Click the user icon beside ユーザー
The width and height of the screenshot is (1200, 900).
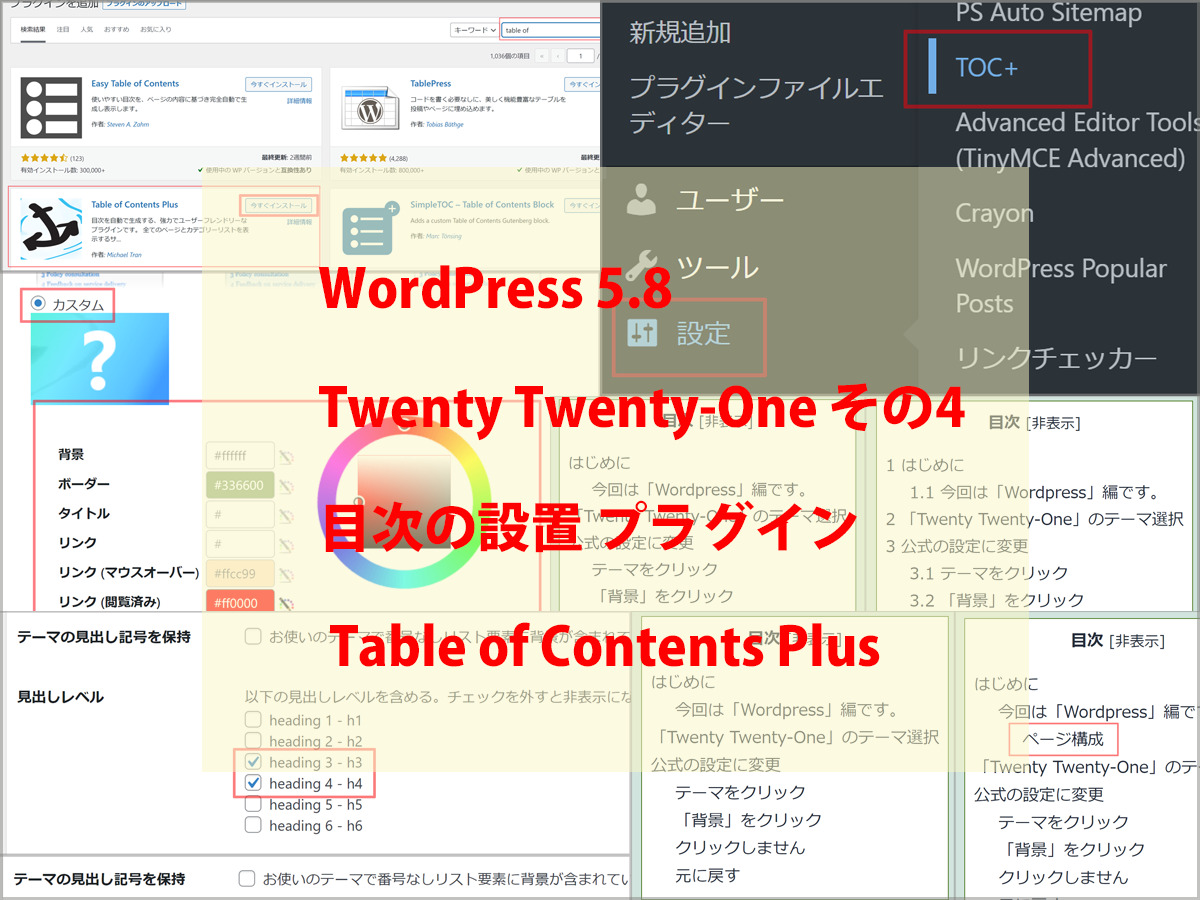click(x=640, y=201)
